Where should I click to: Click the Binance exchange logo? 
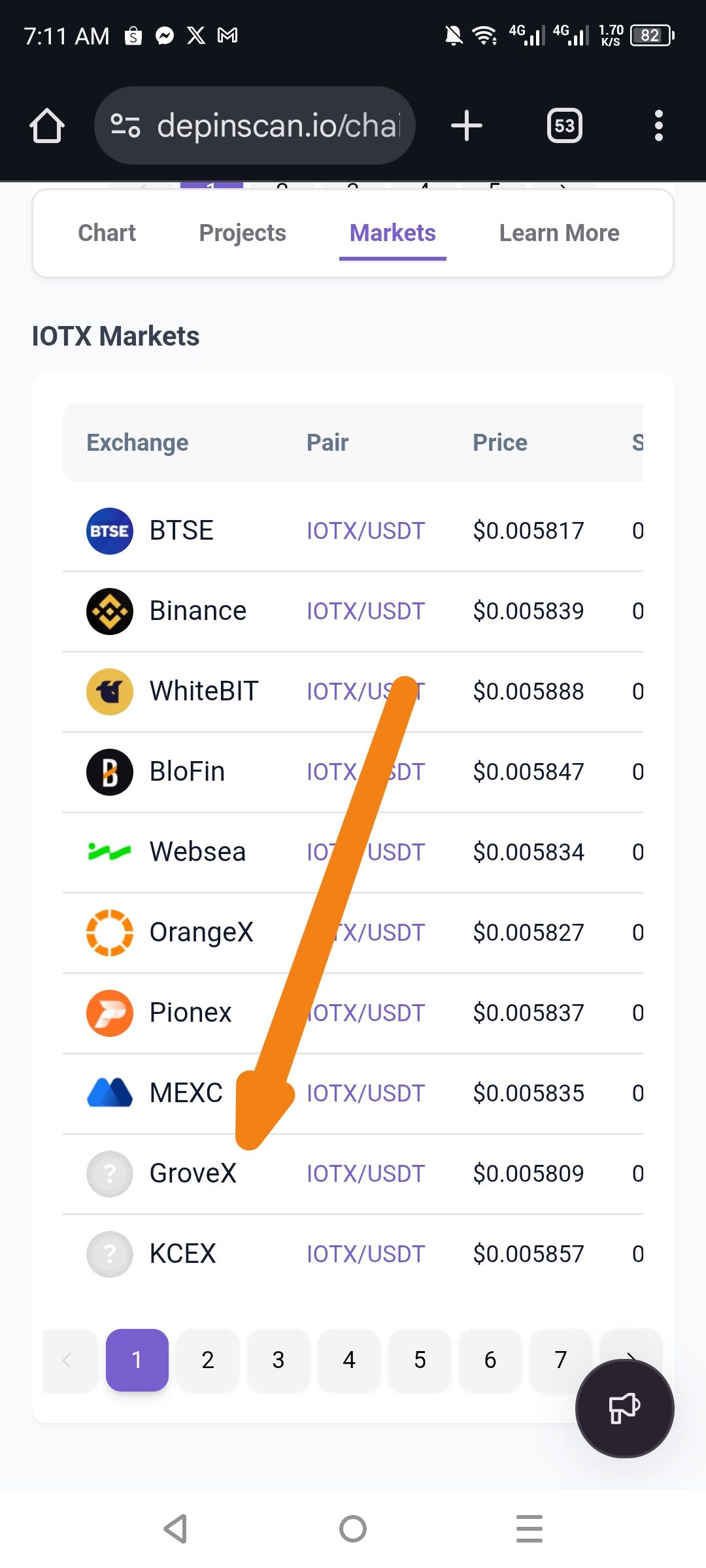pos(110,611)
